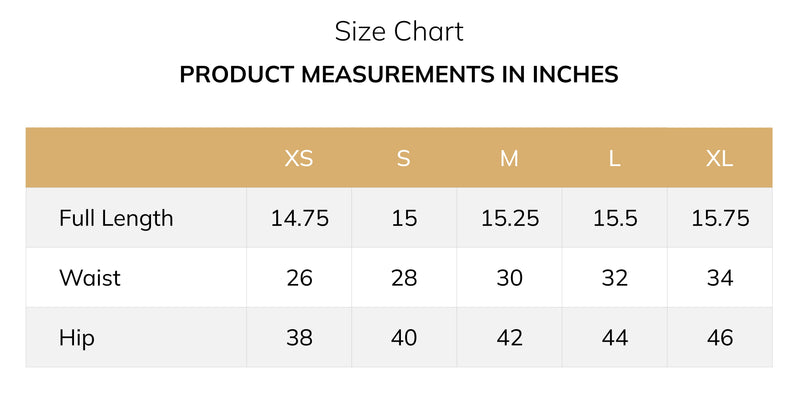Select waist value 26
This screenshot has width=800, height=395.
[299, 278]
